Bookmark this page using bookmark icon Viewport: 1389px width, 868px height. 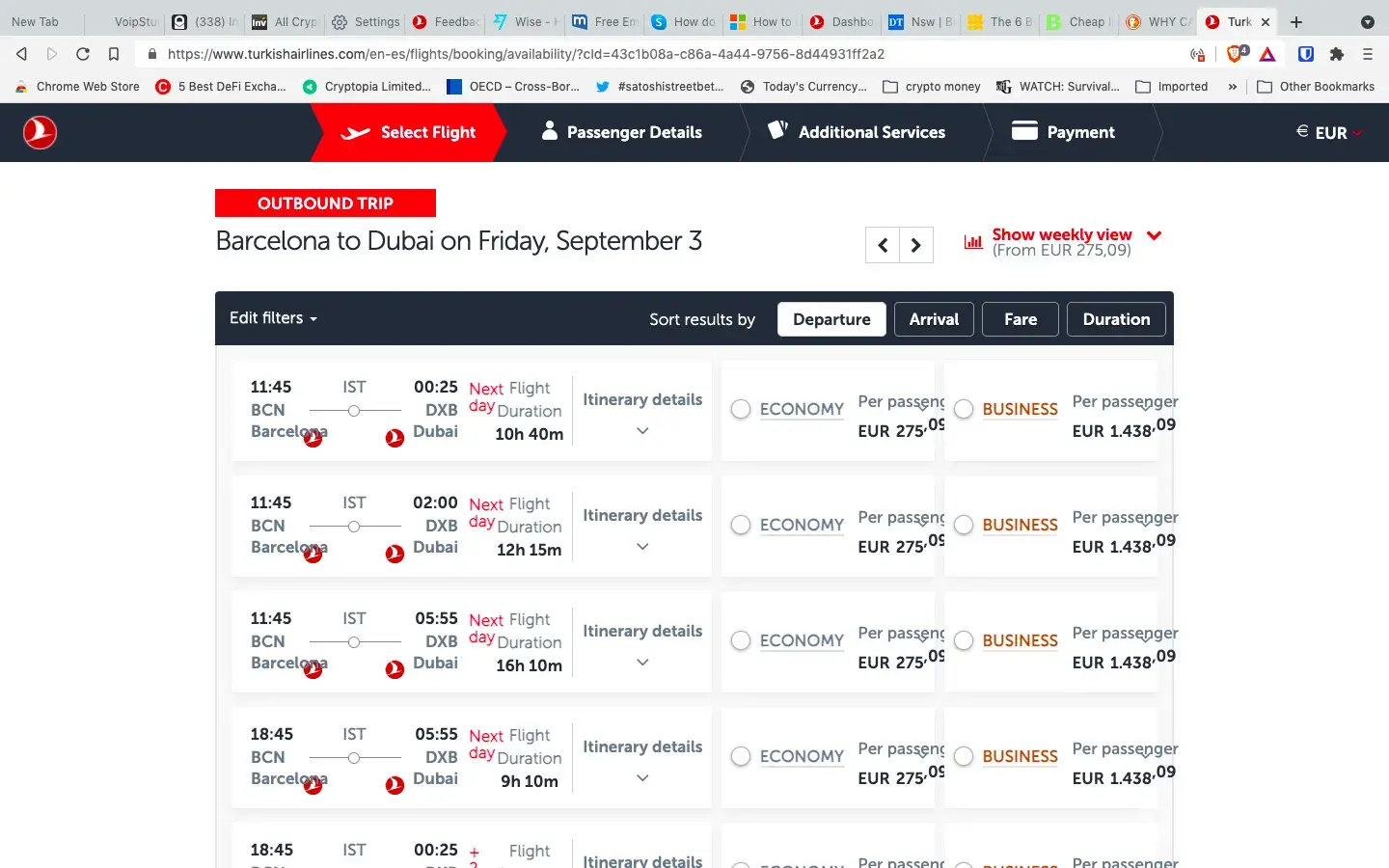(x=114, y=54)
